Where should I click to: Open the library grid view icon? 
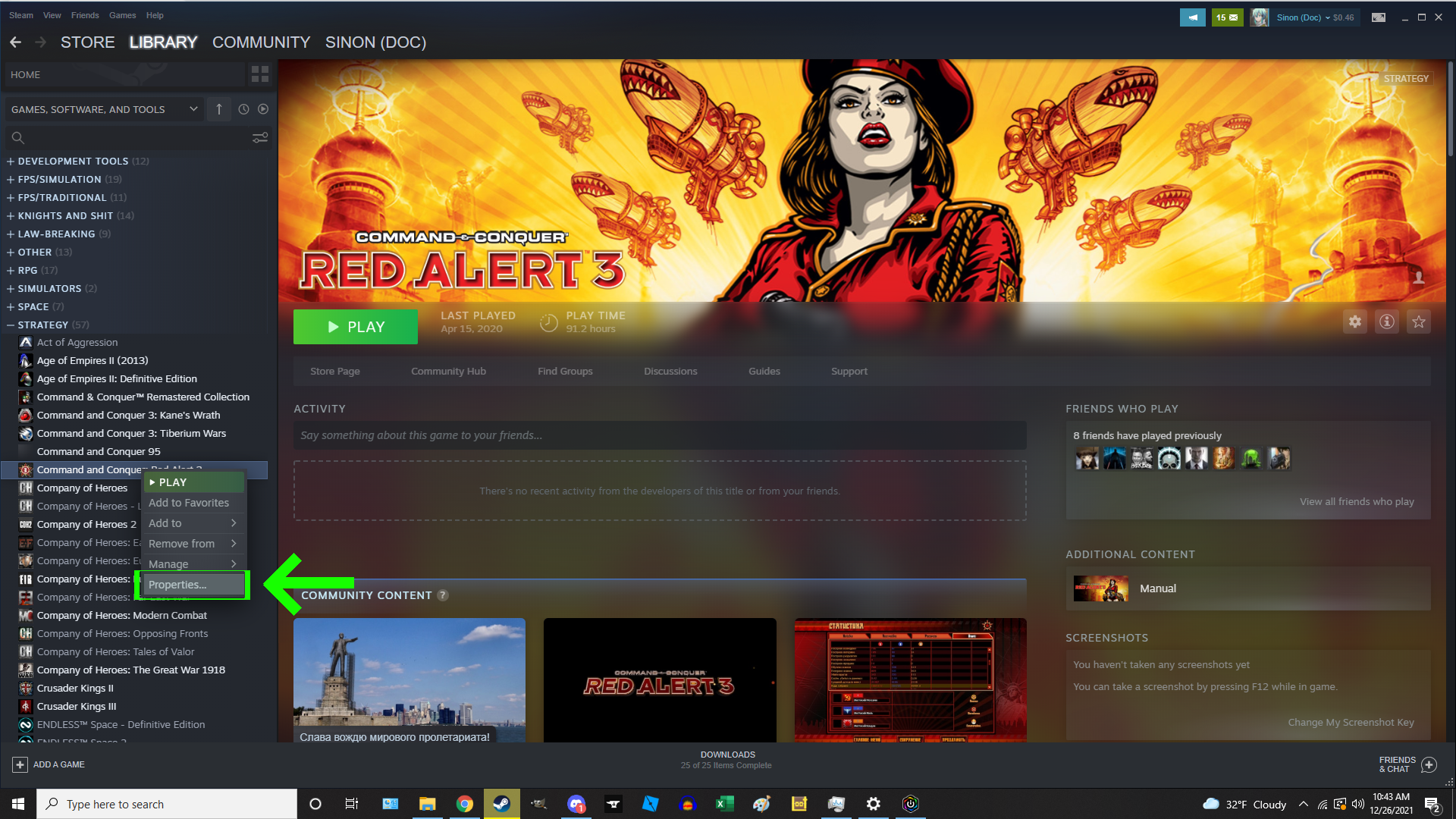tap(260, 74)
